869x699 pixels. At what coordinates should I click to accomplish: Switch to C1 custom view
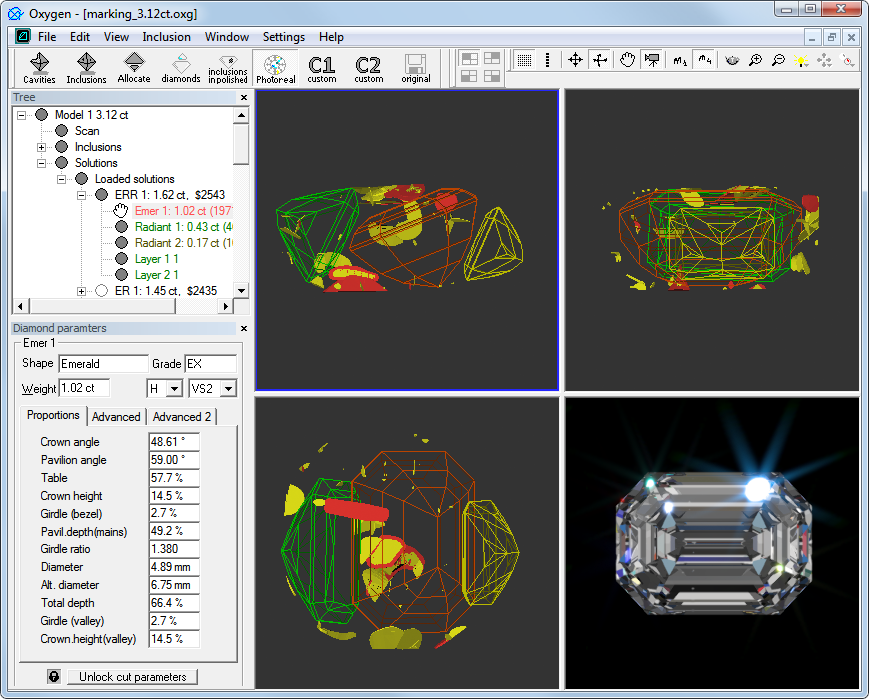click(x=322, y=67)
